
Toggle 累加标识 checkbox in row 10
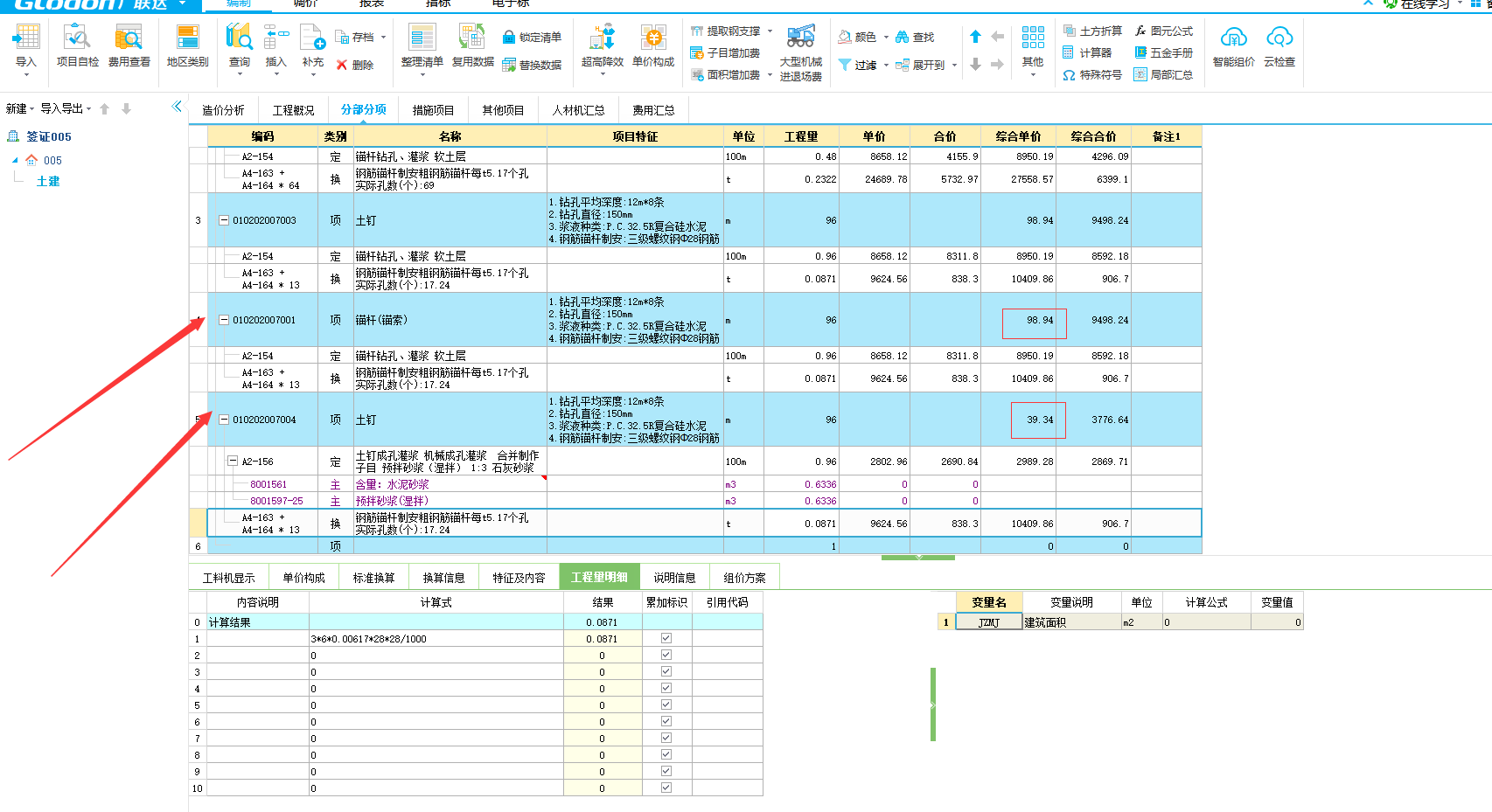pyautogui.click(x=666, y=788)
